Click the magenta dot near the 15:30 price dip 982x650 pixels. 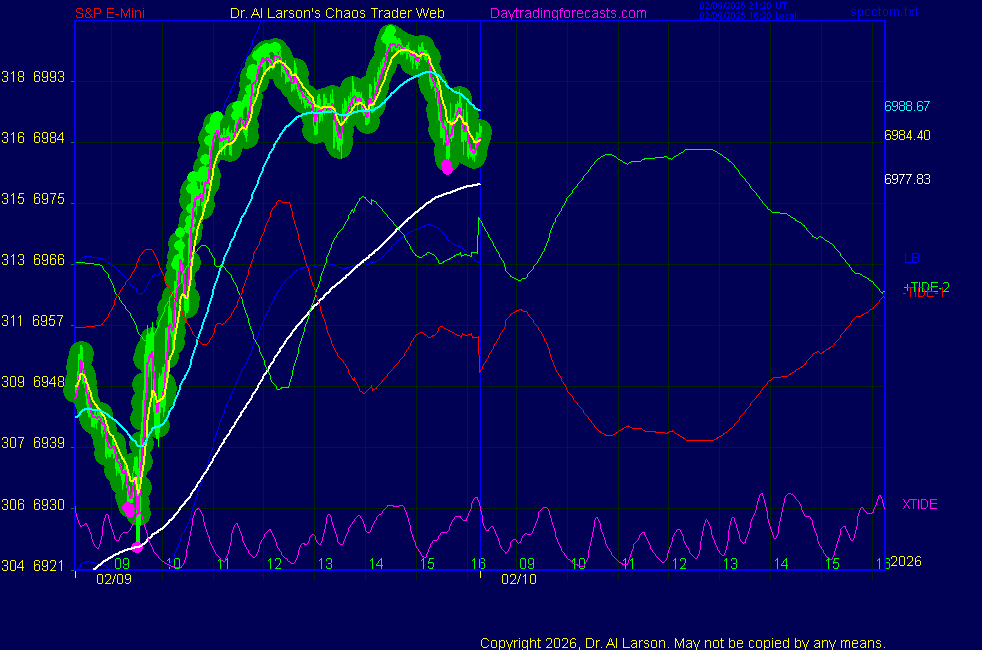click(x=446, y=167)
